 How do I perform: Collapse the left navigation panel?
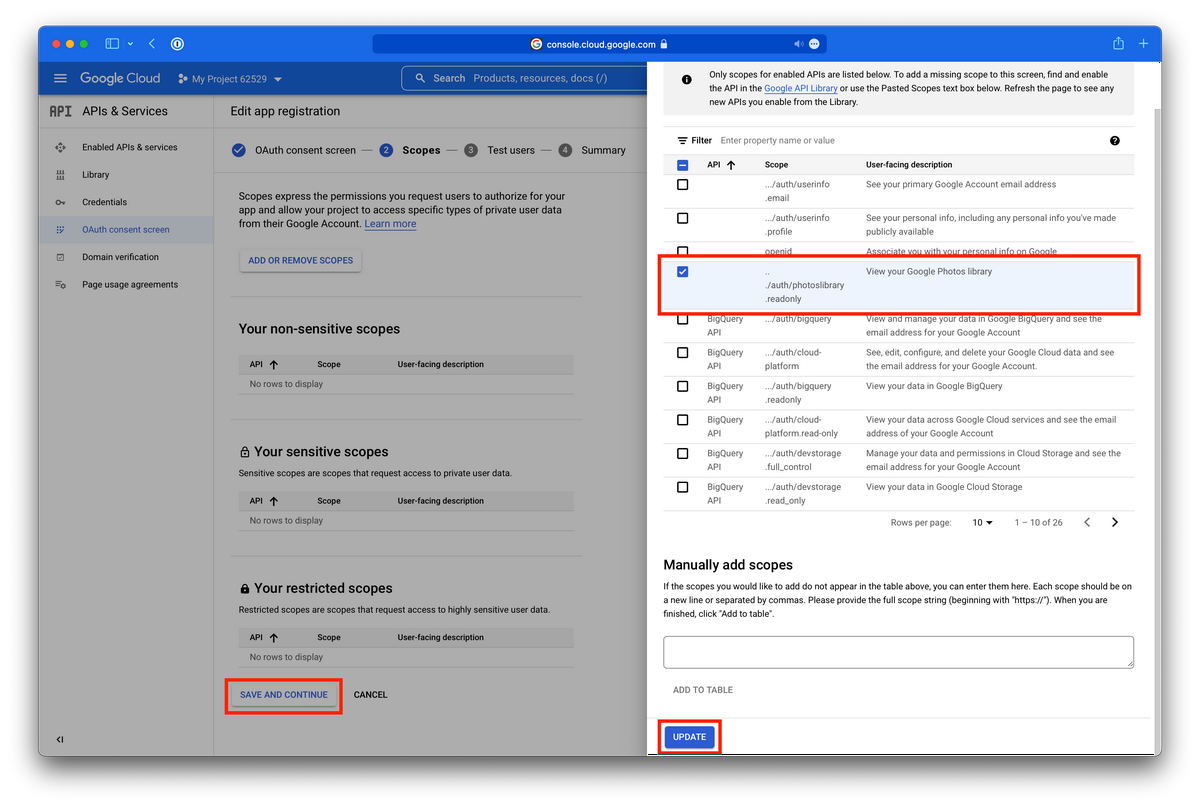click(60, 740)
